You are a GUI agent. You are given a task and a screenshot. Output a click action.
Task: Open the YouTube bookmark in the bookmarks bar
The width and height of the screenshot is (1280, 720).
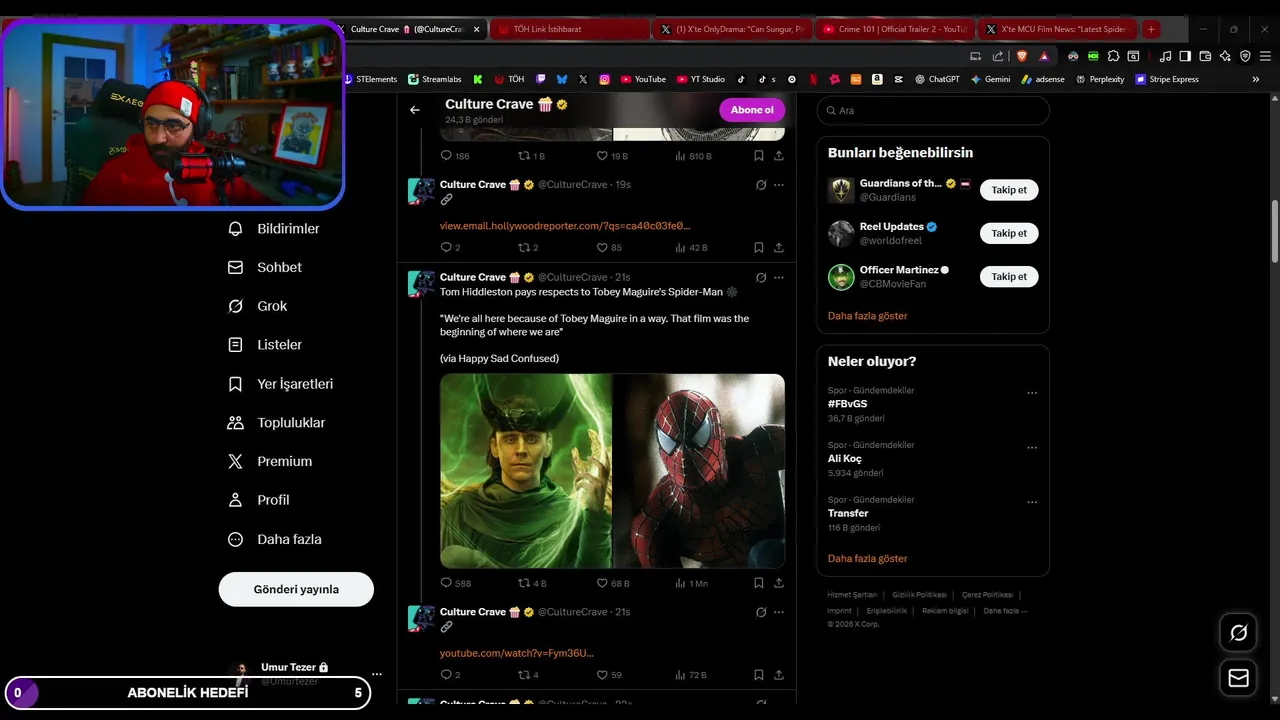point(643,79)
